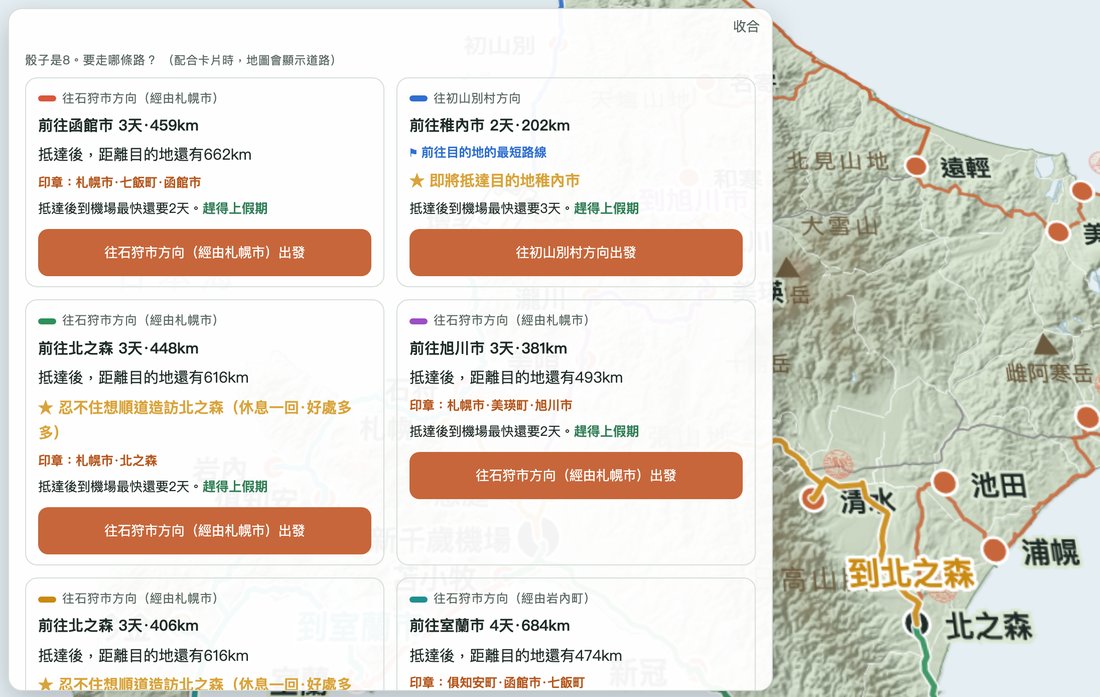The image size is (1100, 697).
Task: Click the 清水 station marker on the map
Action: click(x=812, y=498)
